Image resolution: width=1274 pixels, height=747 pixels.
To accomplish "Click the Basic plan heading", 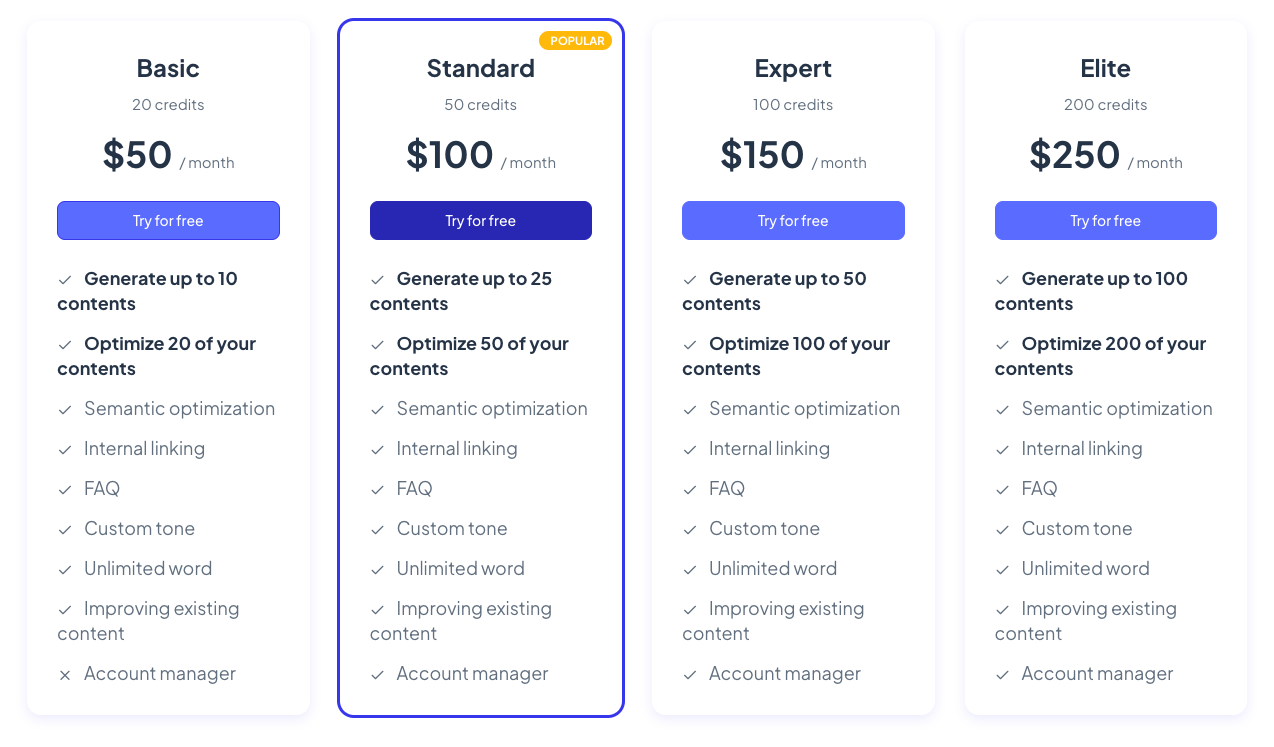I will [168, 68].
